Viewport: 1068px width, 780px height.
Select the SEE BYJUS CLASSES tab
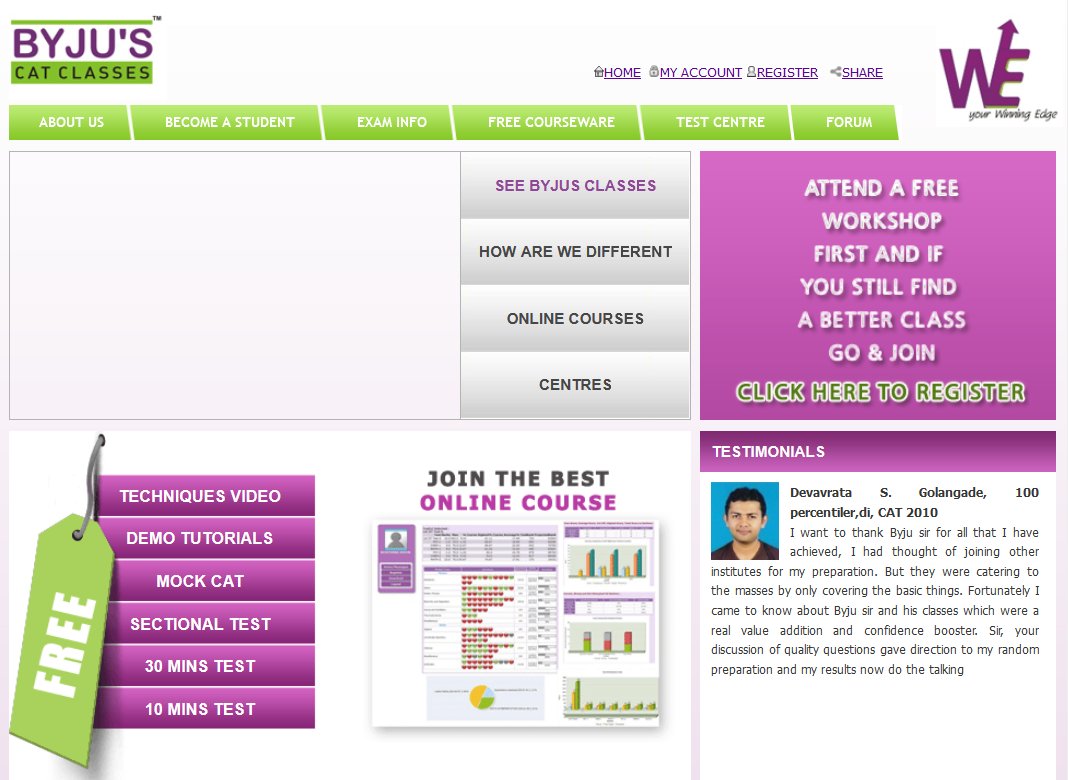[575, 185]
